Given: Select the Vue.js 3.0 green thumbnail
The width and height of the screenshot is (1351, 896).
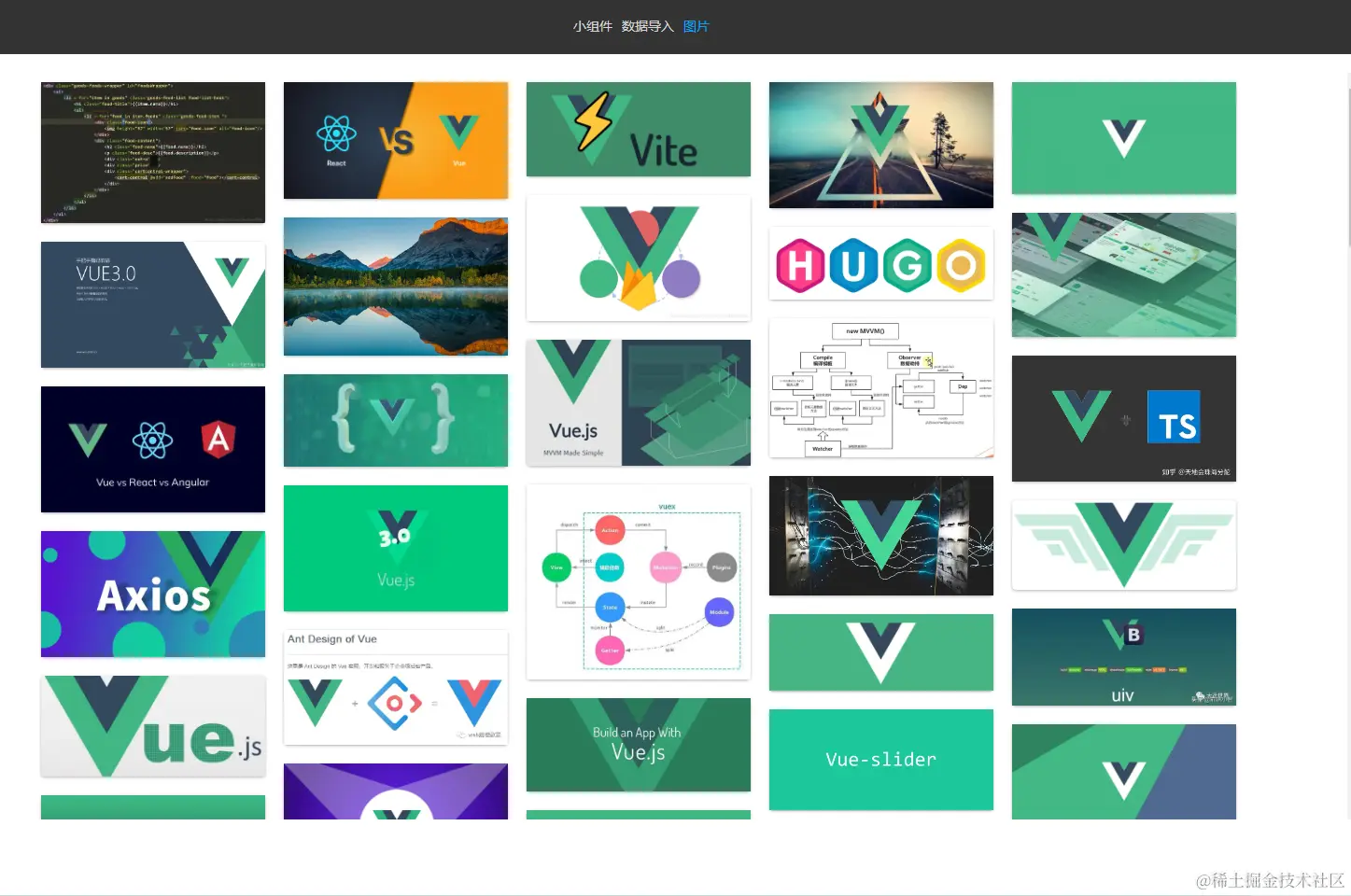Looking at the screenshot, I should (x=396, y=548).
